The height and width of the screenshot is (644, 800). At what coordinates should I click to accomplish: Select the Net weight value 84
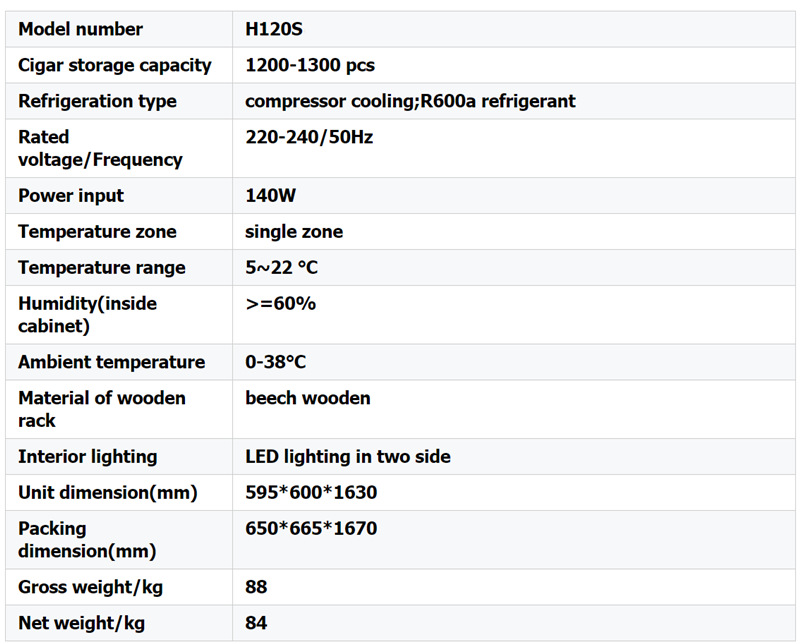[x=256, y=623]
